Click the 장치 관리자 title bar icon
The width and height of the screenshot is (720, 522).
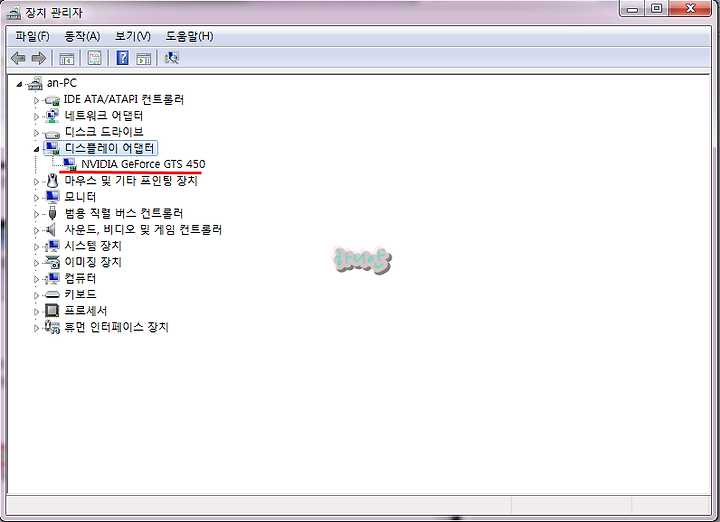(x=14, y=13)
